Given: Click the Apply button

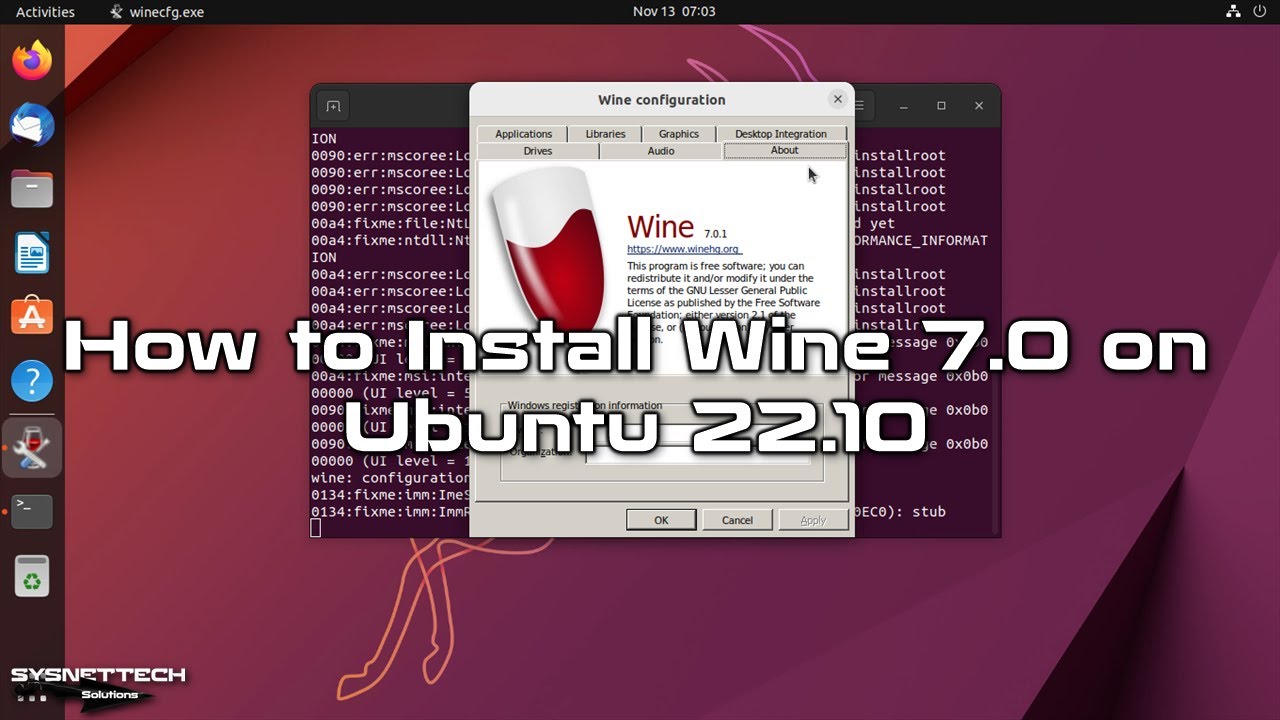Looking at the screenshot, I should pos(813,520).
